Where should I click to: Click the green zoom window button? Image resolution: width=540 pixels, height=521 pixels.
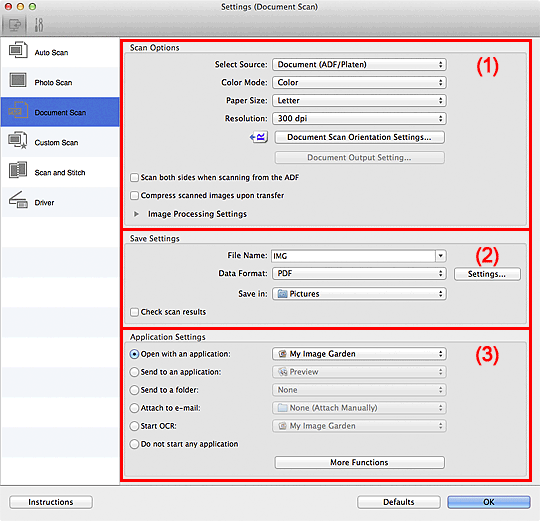tap(32, 7)
